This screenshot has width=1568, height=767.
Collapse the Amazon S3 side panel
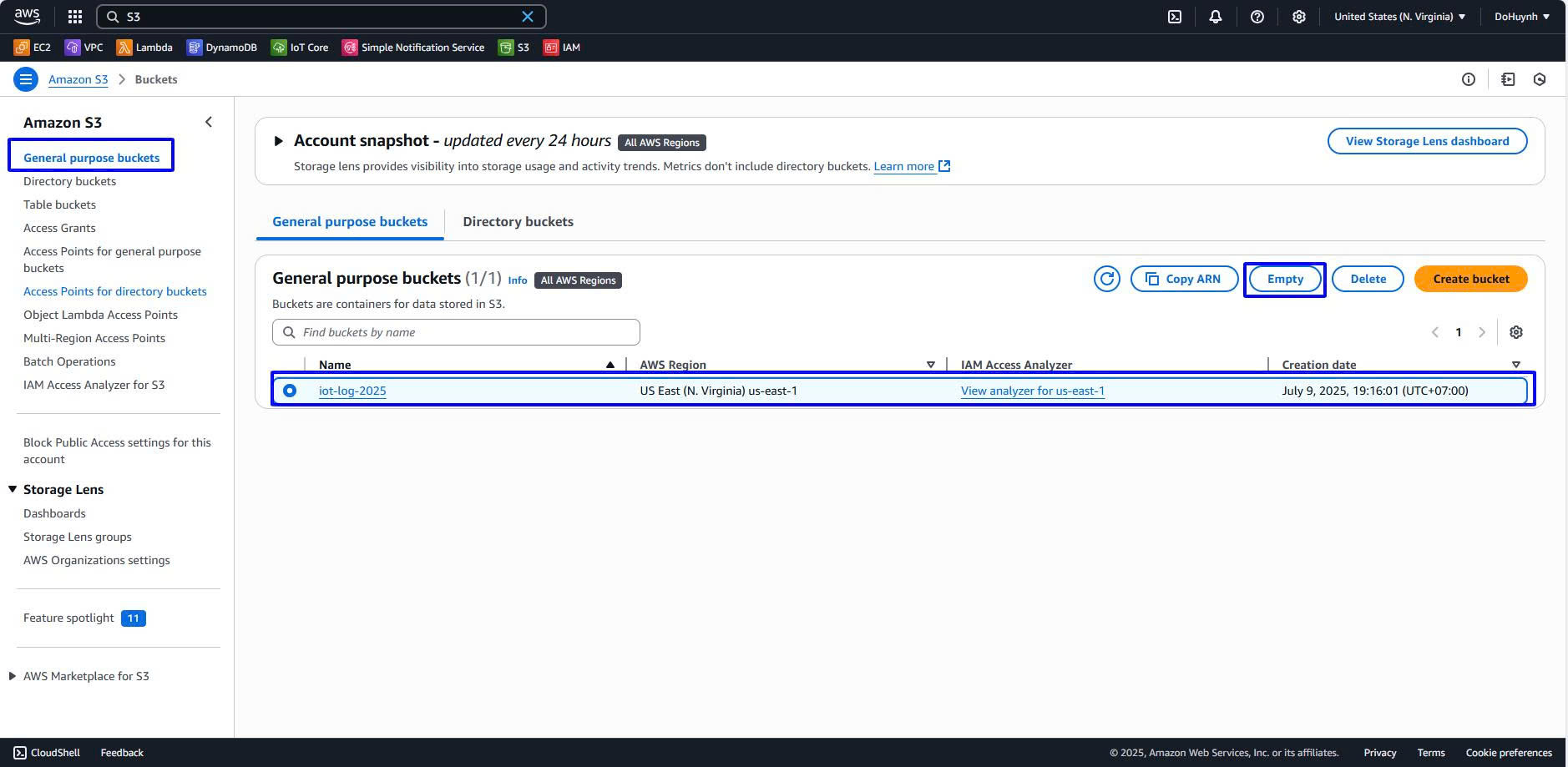pyautogui.click(x=209, y=123)
